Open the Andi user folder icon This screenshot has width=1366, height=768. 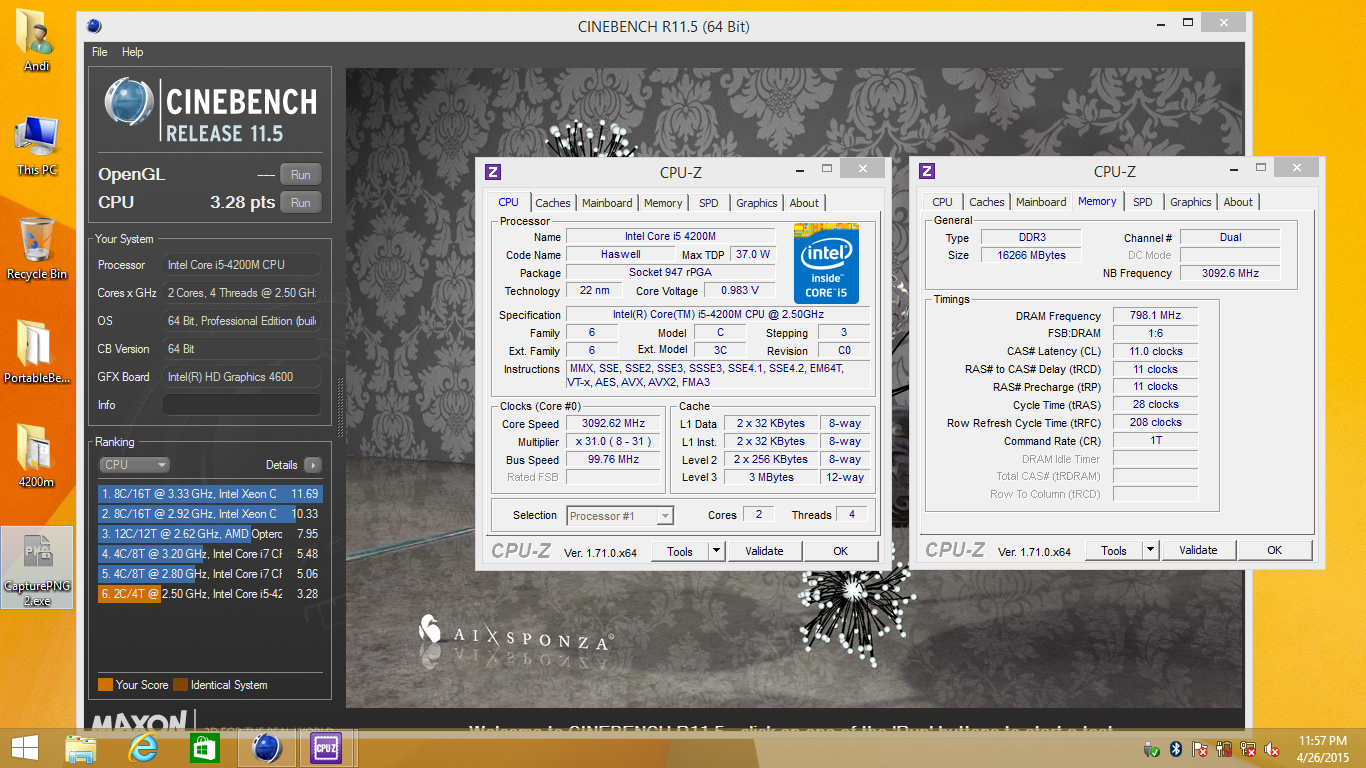pyautogui.click(x=37, y=40)
